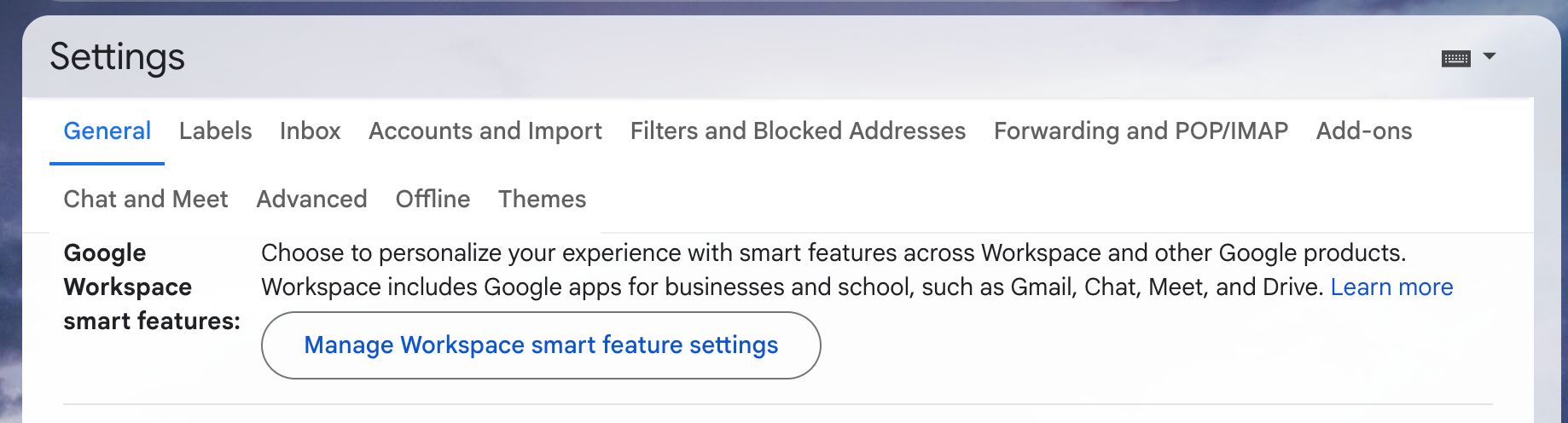
Task: Go to the Inbox settings tab
Action: pyautogui.click(x=310, y=130)
